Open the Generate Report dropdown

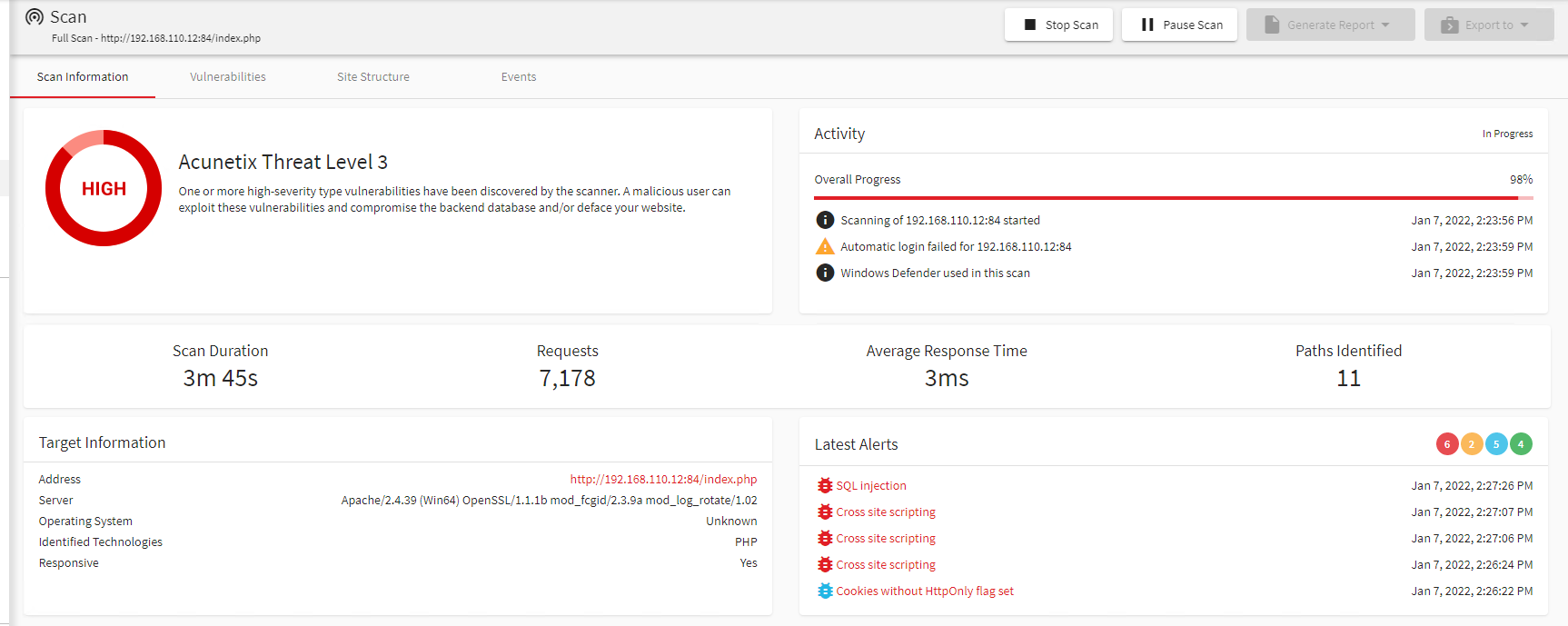point(1331,25)
